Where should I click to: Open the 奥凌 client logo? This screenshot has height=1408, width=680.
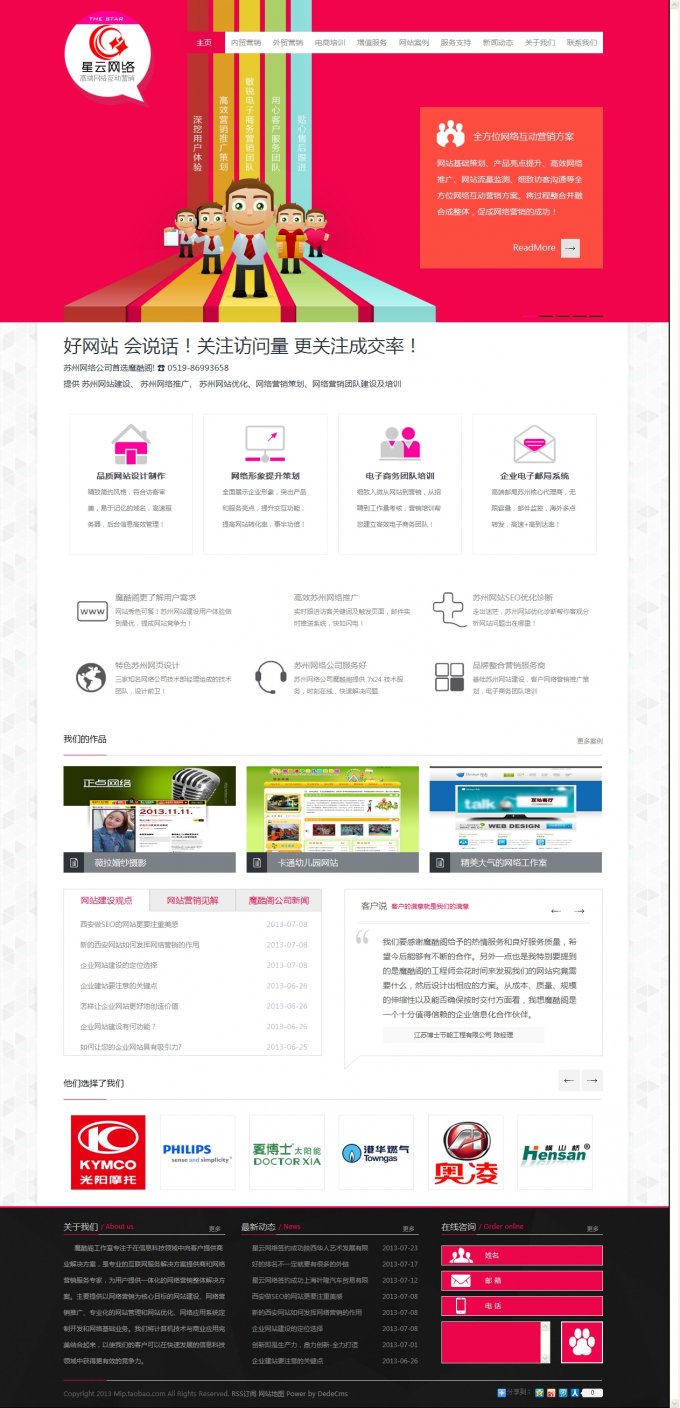tap(465, 1152)
